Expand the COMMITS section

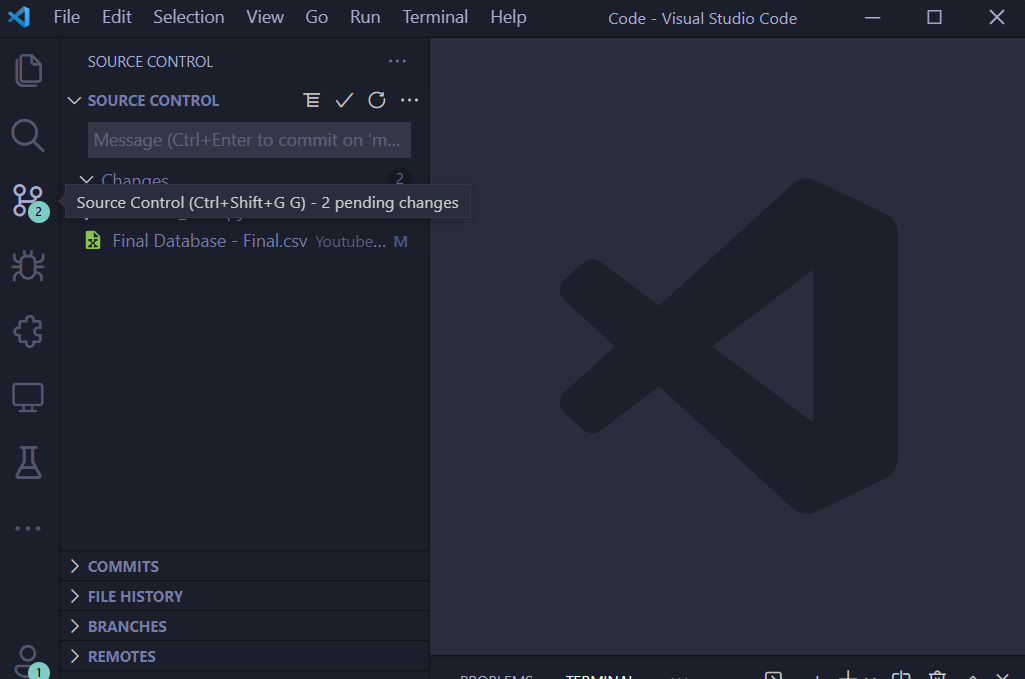(x=245, y=566)
